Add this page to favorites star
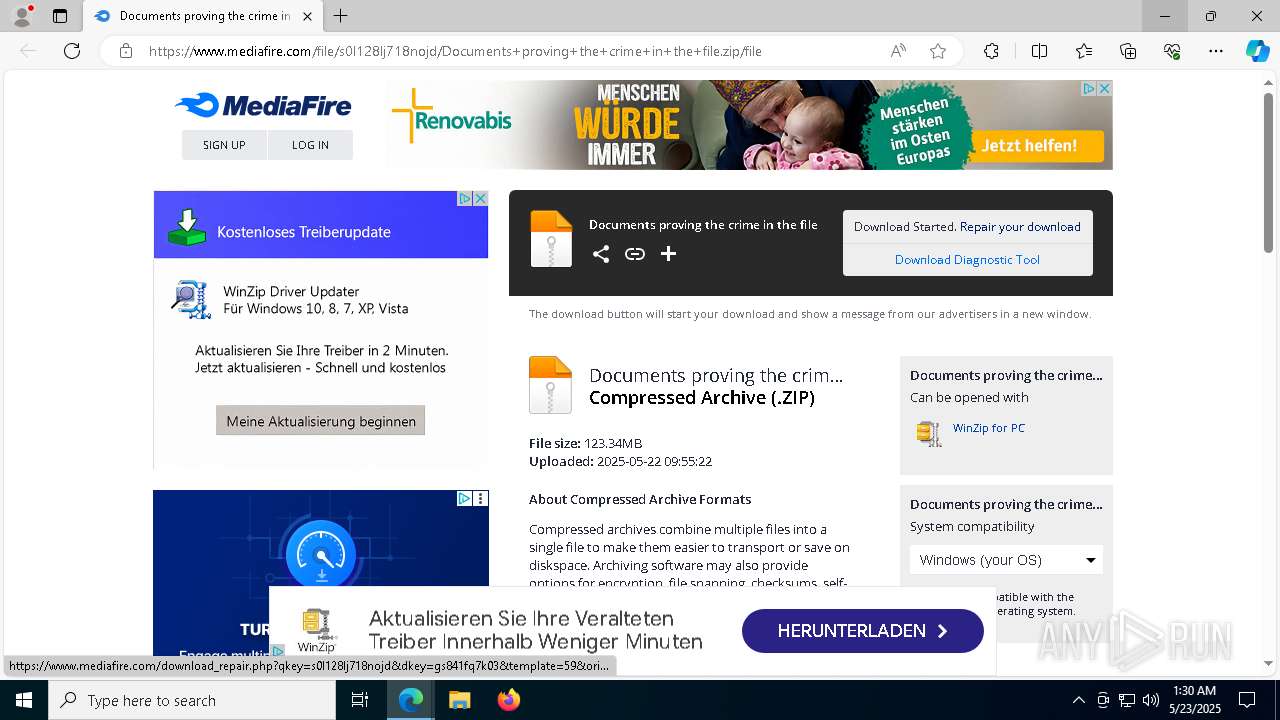The width and height of the screenshot is (1280, 720). 938,51
